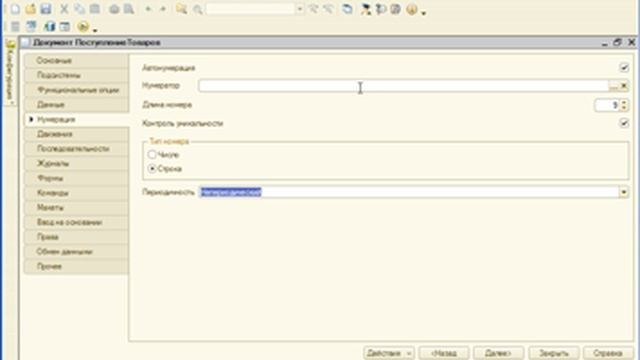
Task: Click the first icon in second toolbar row
Action: (x=15, y=27)
